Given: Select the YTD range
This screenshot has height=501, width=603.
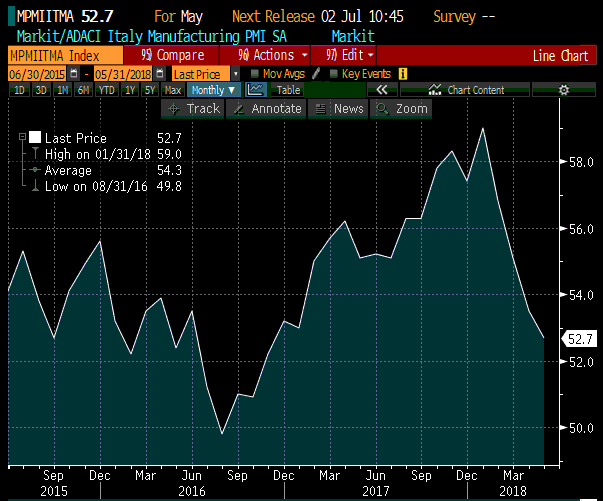Looking at the screenshot, I should tap(107, 90).
